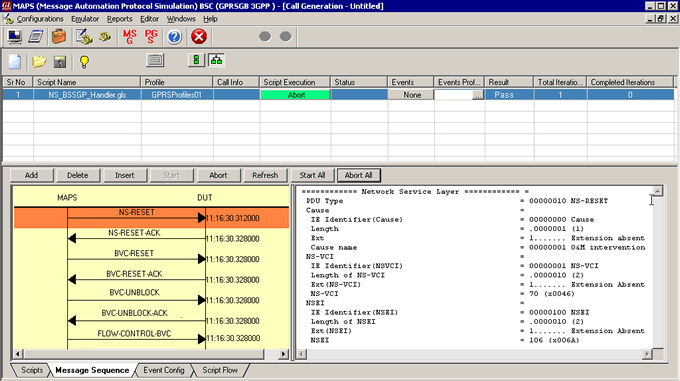Viewport: 680px width, 381px height.
Task: Switch to the Message Sequence tab
Action: pos(92,370)
